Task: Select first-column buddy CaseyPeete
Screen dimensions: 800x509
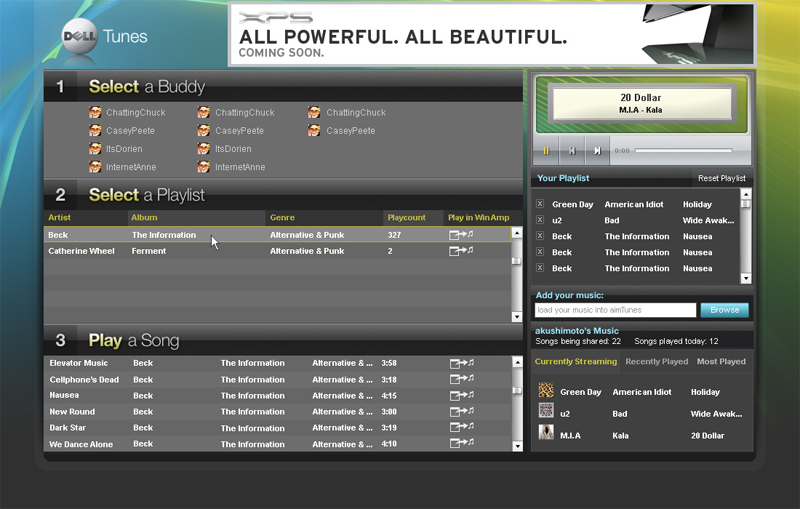Action: point(121,131)
